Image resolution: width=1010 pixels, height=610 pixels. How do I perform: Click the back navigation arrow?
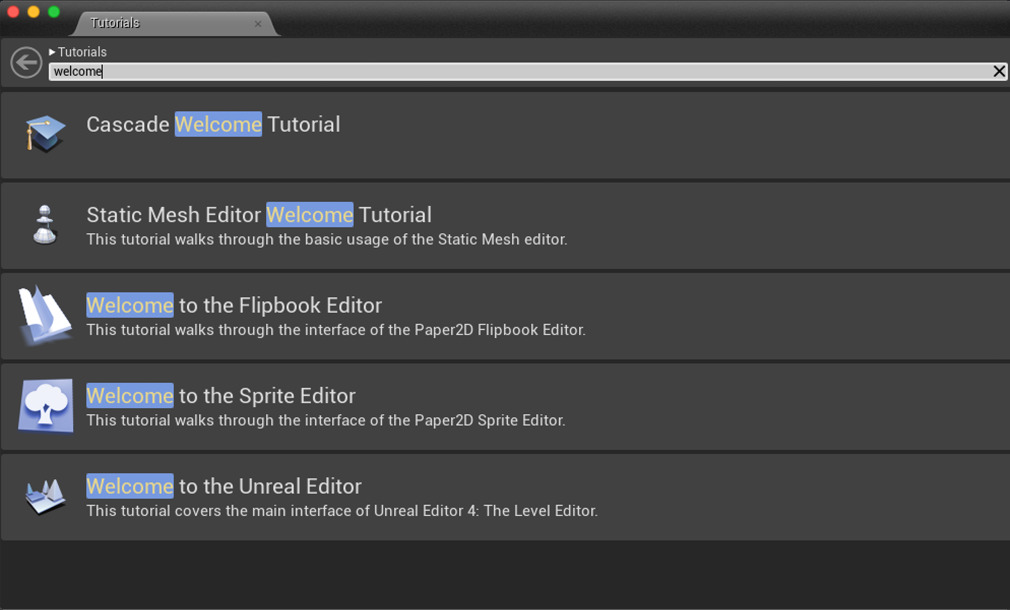(26, 62)
